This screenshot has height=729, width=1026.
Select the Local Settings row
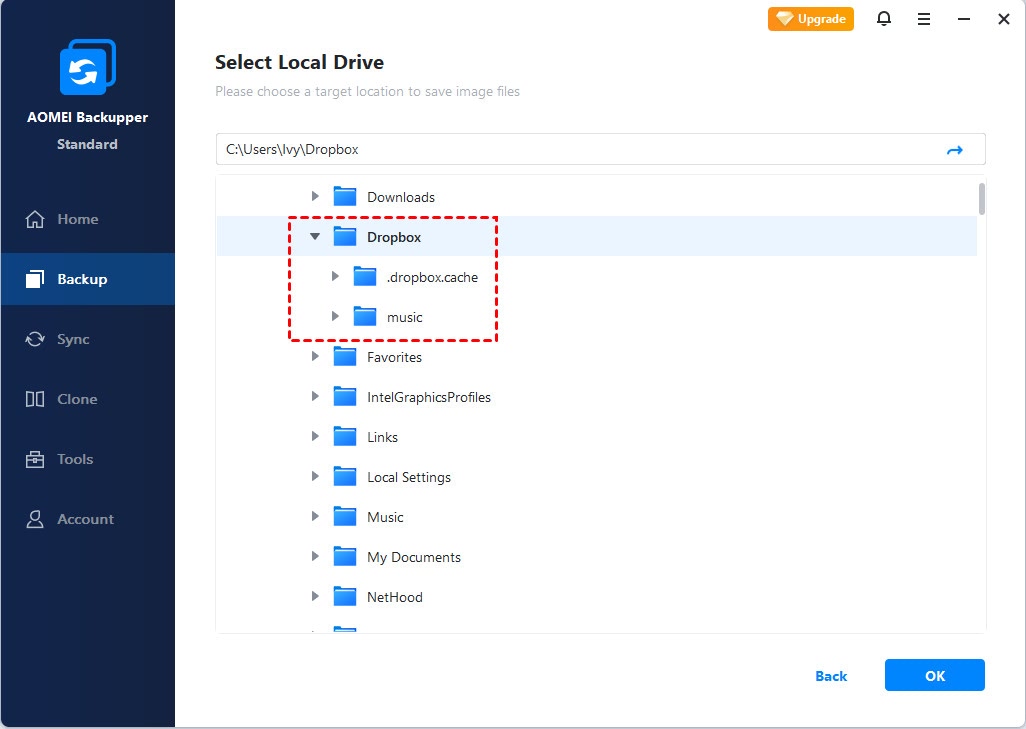[x=597, y=476]
